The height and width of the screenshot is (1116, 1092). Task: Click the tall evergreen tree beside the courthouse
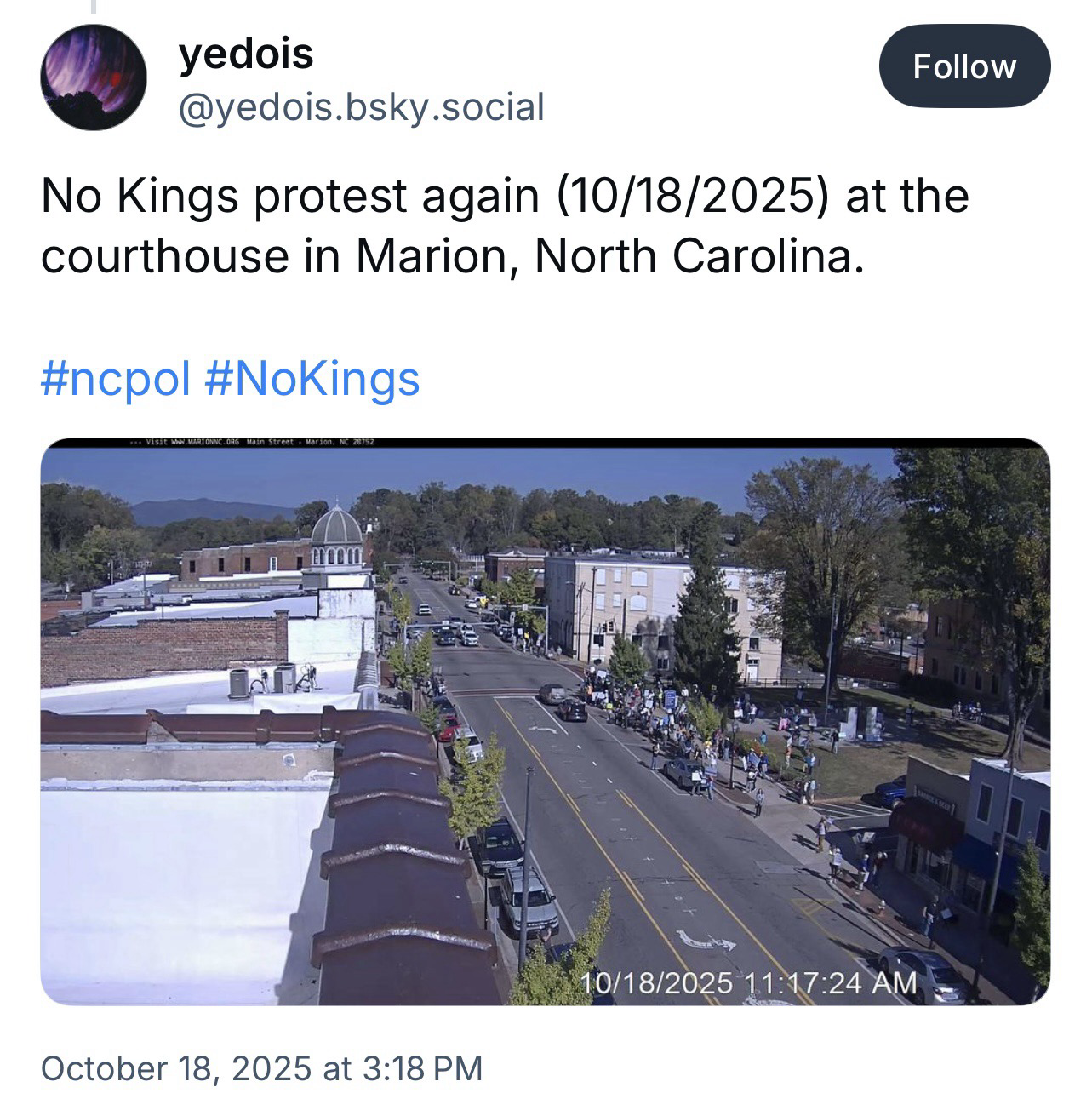point(705,621)
